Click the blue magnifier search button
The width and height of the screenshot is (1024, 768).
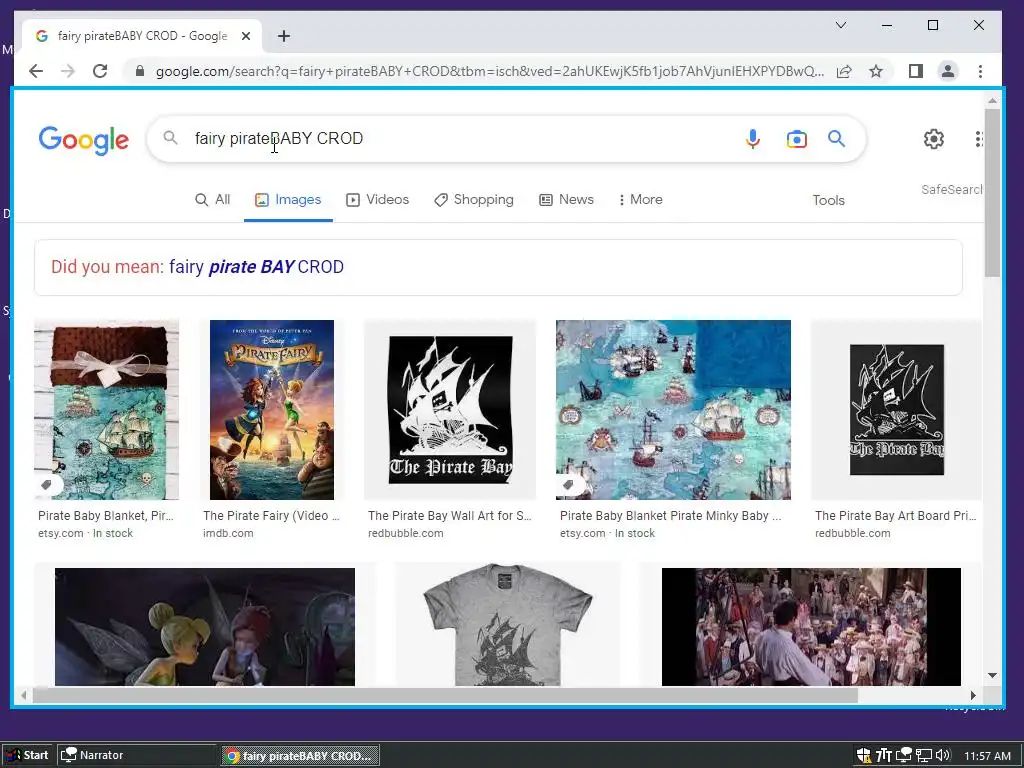tap(837, 138)
